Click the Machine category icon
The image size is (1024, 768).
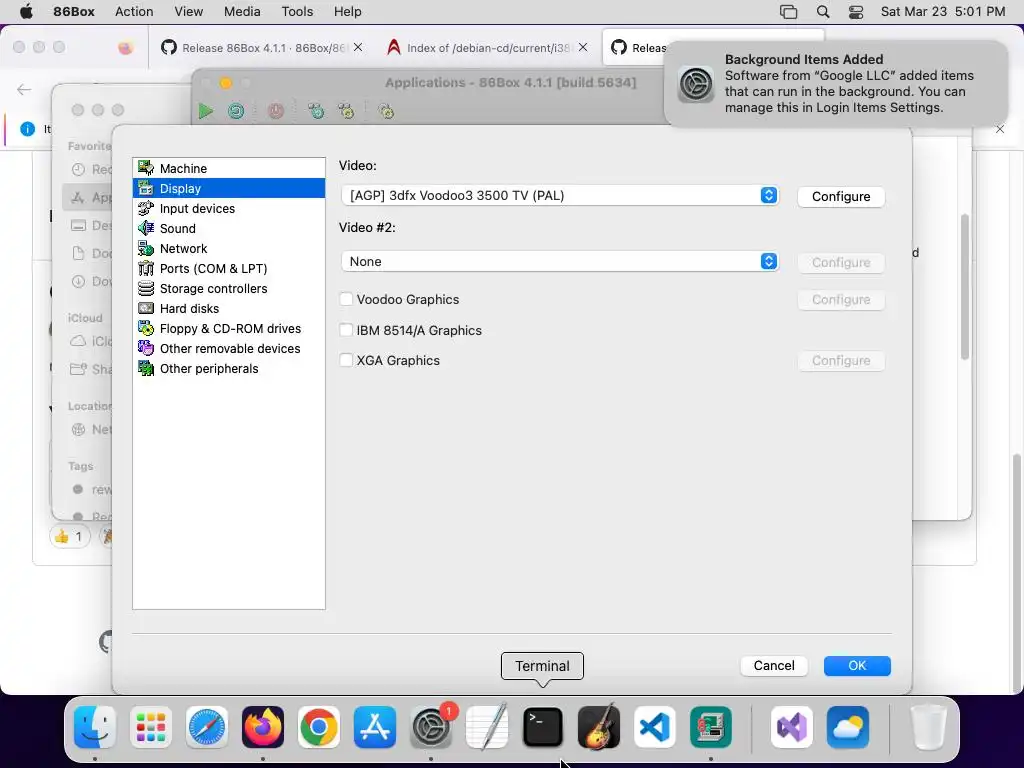click(x=146, y=168)
